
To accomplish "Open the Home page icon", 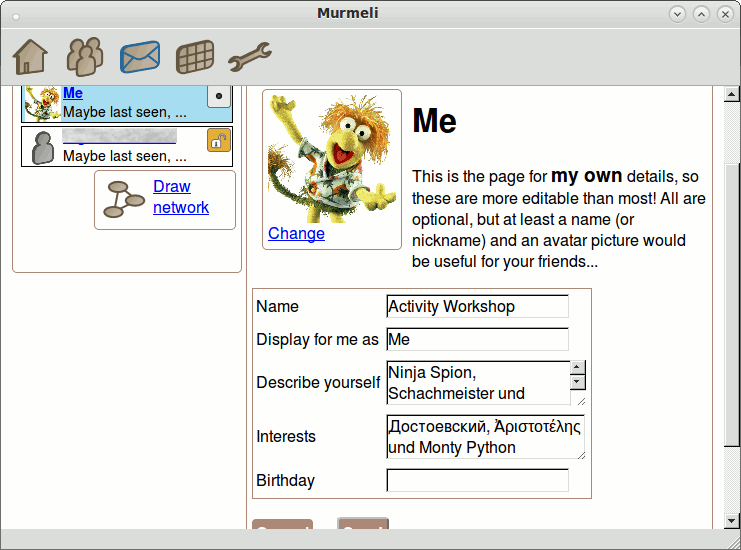I will point(30,57).
